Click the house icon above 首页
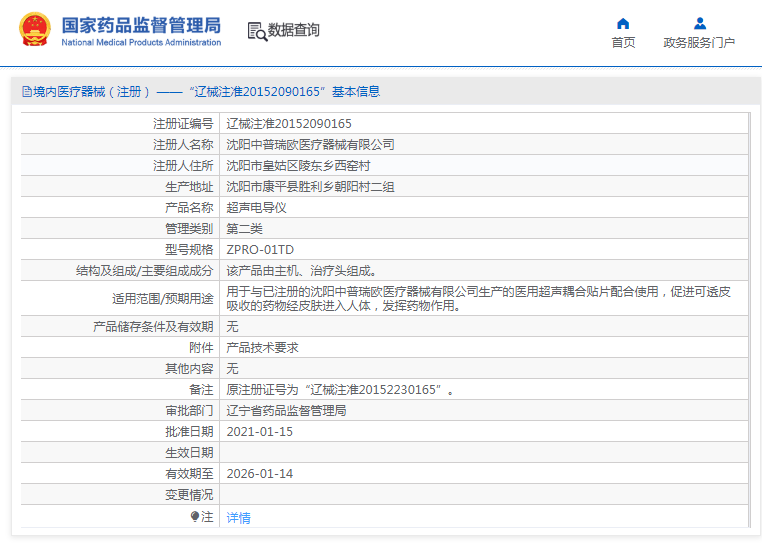 click(623, 23)
